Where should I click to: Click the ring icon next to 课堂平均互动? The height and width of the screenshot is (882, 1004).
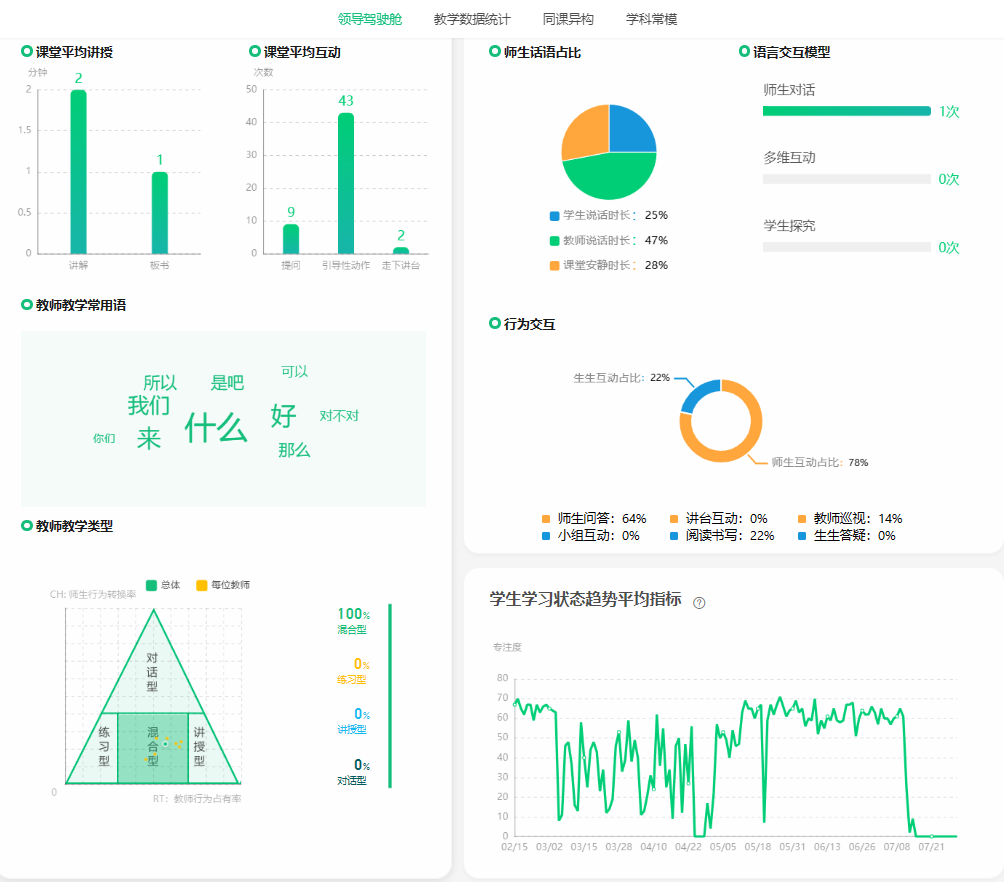(x=255, y=51)
